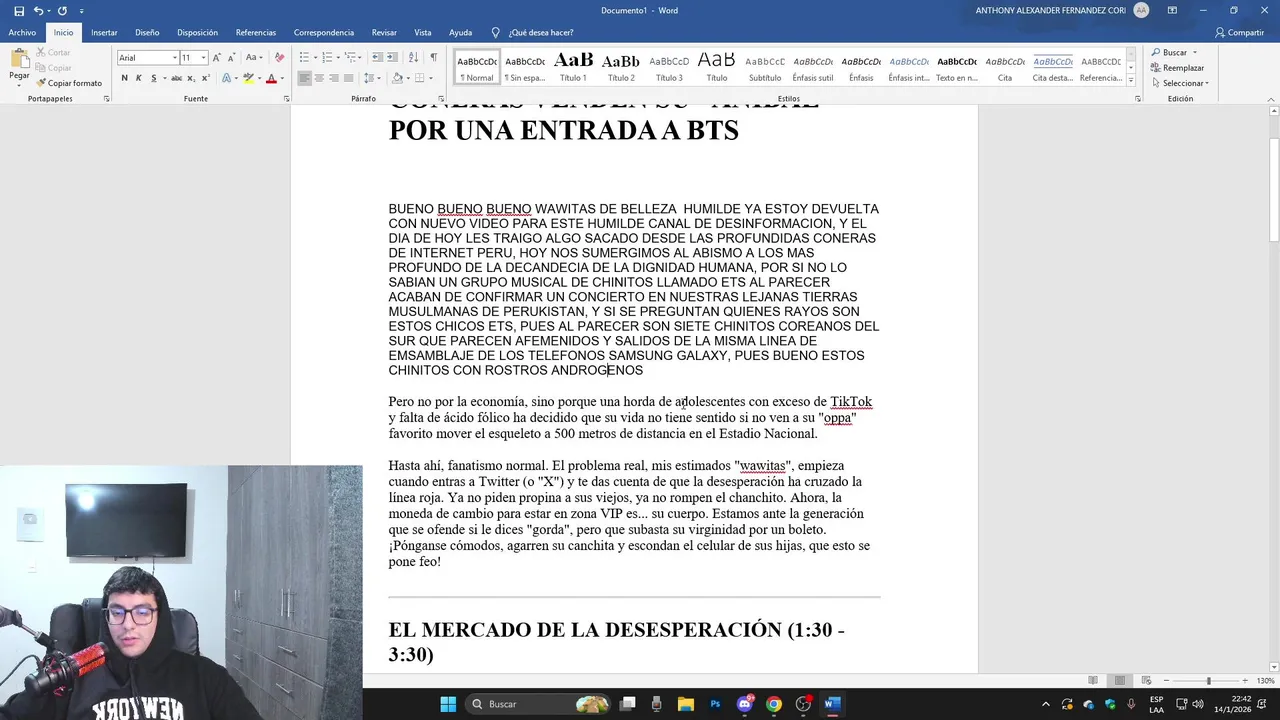
Task: Switch to the Referencias tab
Action: [x=256, y=33]
